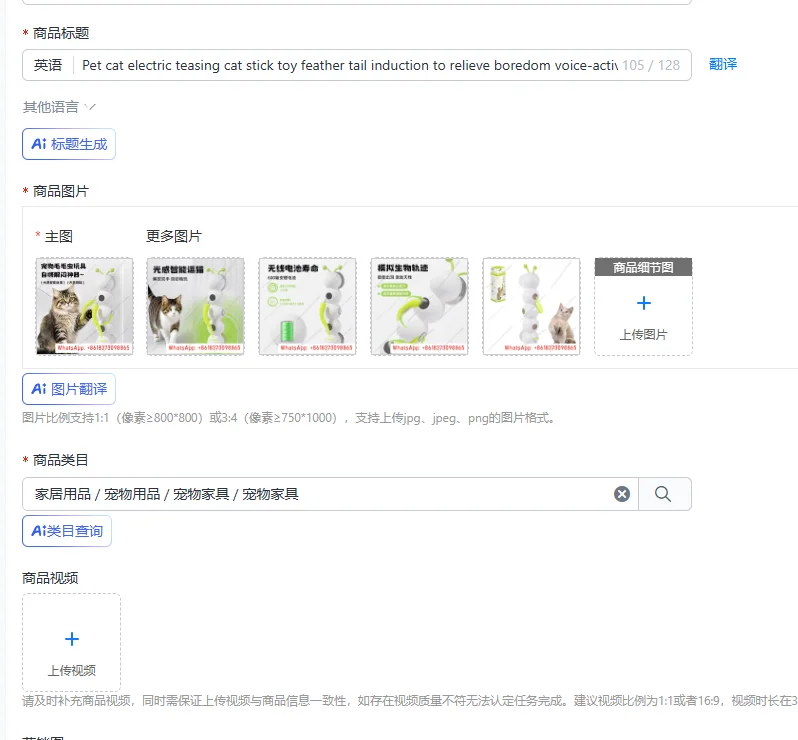Click the plus icon under 商品细节图
The height and width of the screenshot is (740, 798).
[643, 303]
